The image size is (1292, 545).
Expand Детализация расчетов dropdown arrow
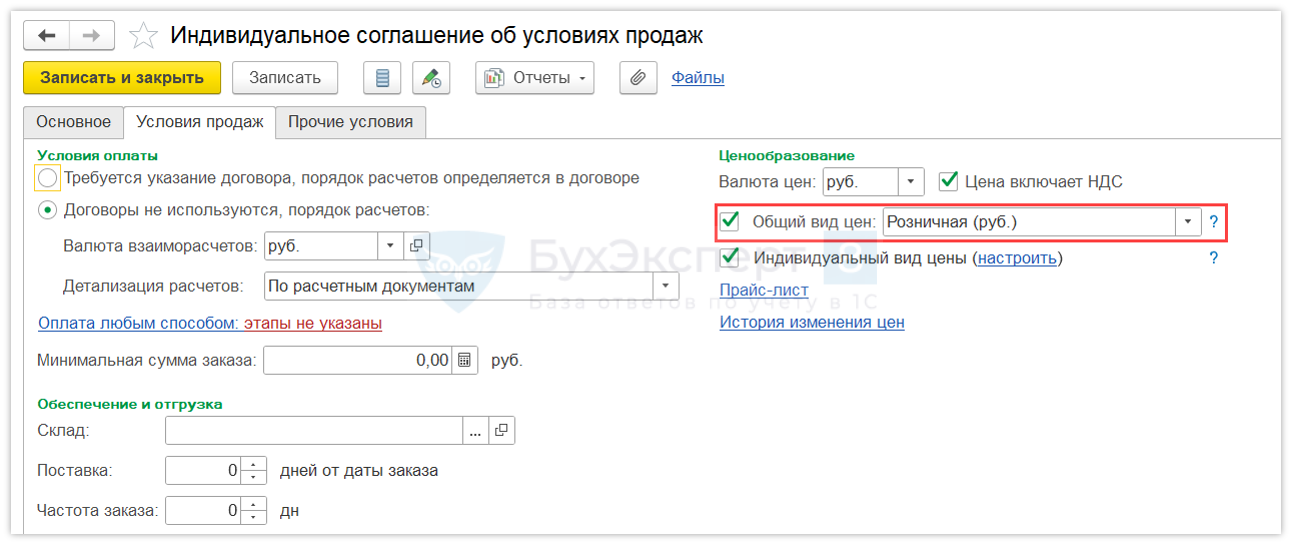pyautogui.click(x=666, y=286)
